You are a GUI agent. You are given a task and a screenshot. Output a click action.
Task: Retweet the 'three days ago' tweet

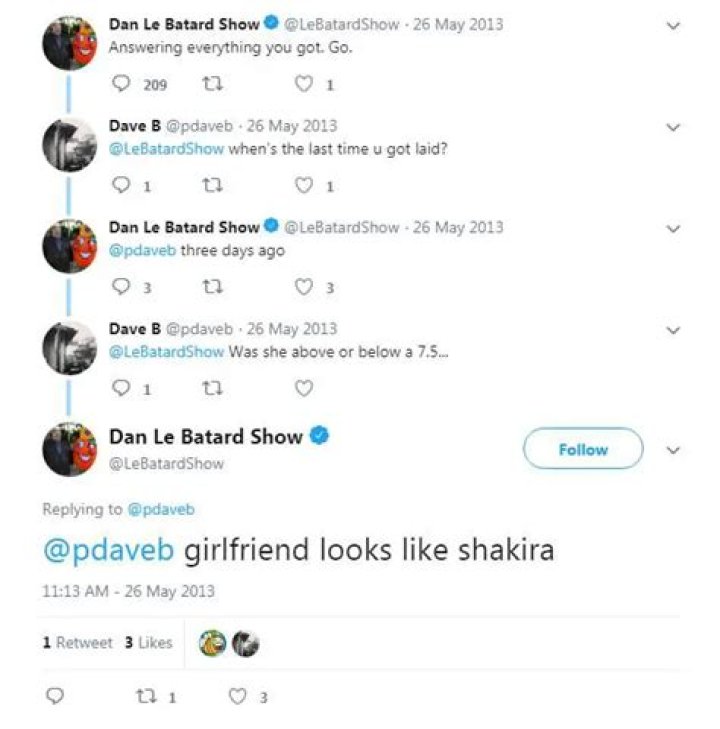click(x=210, y=287)
